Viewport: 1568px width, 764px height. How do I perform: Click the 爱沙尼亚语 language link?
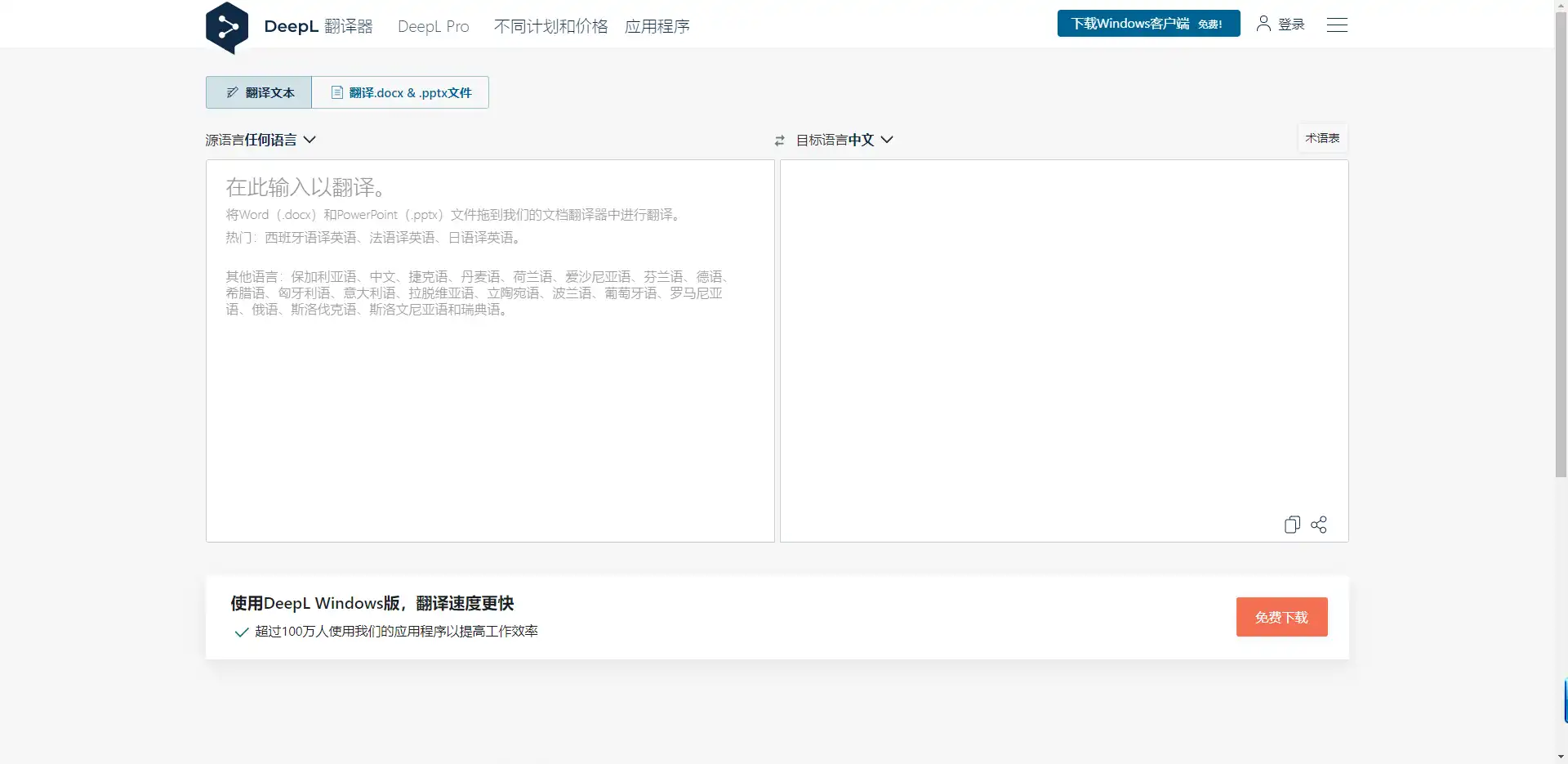point(599,277)
